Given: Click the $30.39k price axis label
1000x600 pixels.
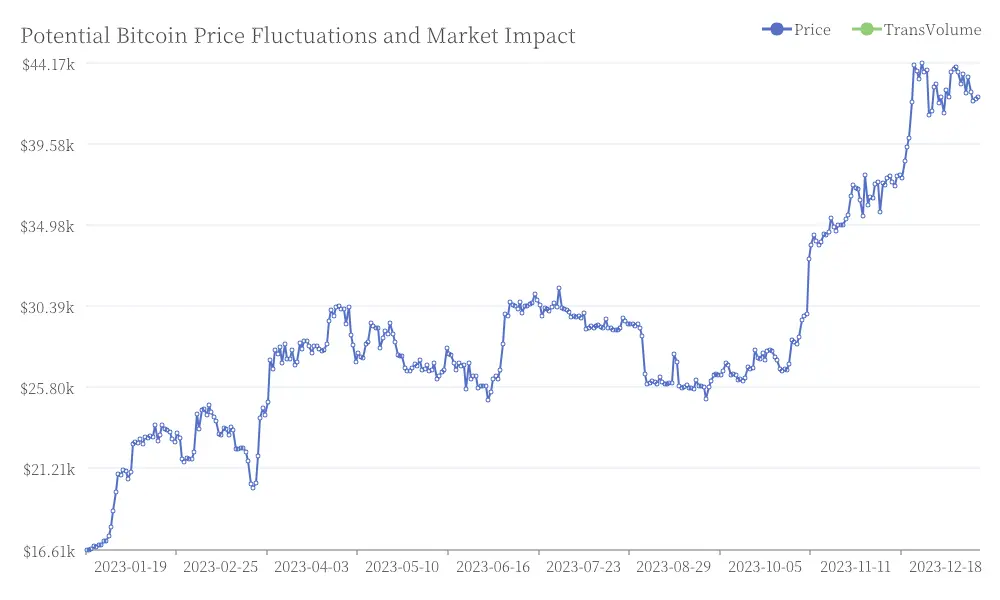Looking at the screenshot, I should tap(47, 308).
